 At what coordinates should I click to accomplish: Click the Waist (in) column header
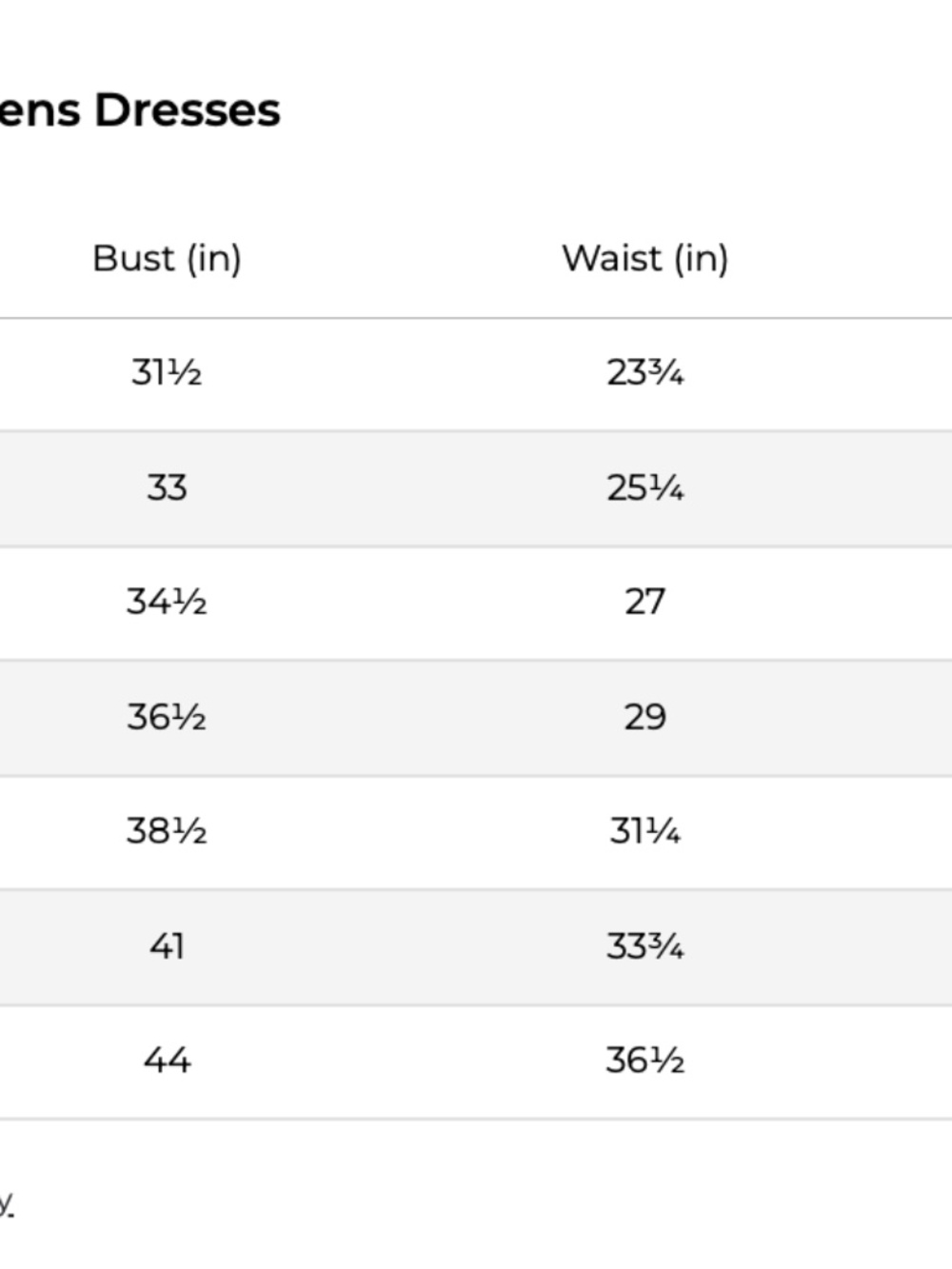pos(645,258)
